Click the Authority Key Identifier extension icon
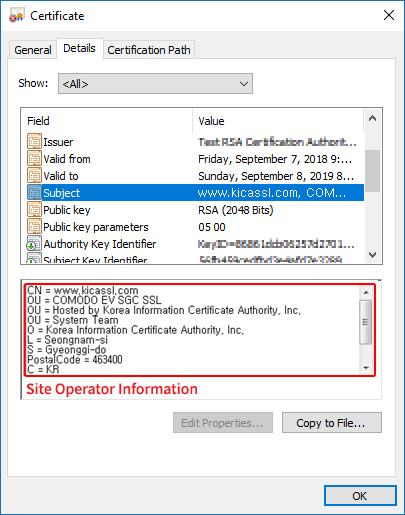Screen dimensions: 405x515 pos(34,244)
